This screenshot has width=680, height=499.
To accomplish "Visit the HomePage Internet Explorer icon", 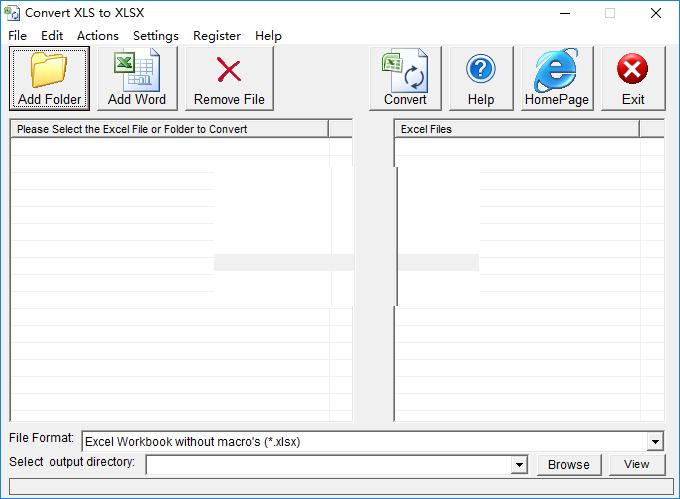I will 556,70.
